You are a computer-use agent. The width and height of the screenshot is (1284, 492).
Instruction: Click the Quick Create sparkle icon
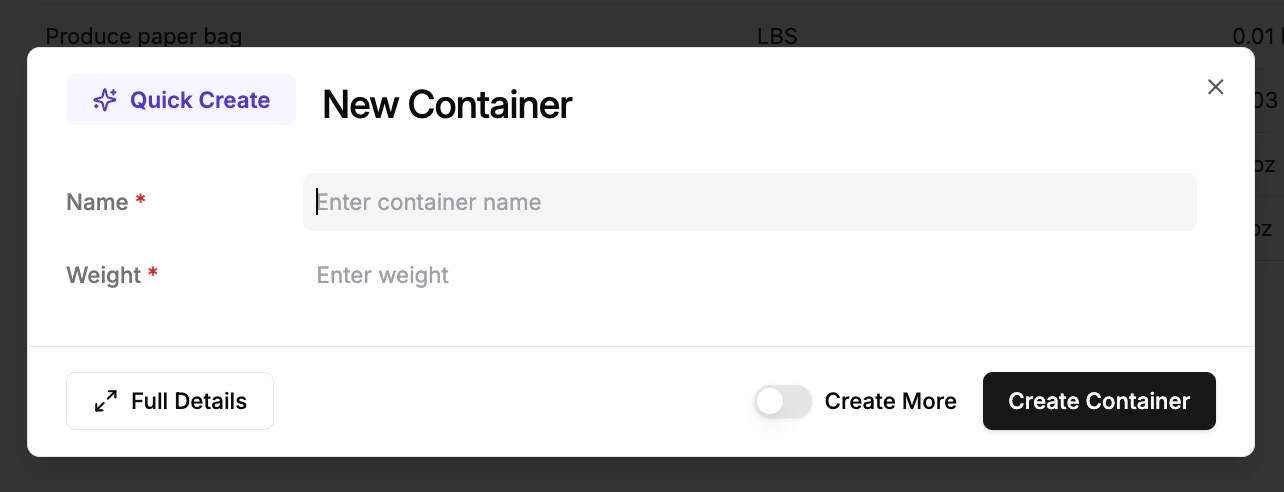coord(105,100)
